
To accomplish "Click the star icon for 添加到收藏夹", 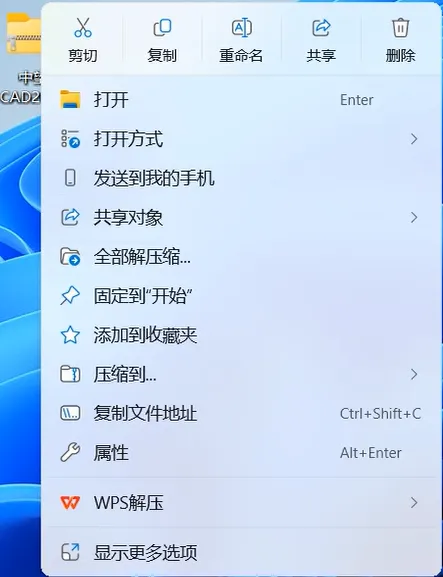I will coord(70,335).
